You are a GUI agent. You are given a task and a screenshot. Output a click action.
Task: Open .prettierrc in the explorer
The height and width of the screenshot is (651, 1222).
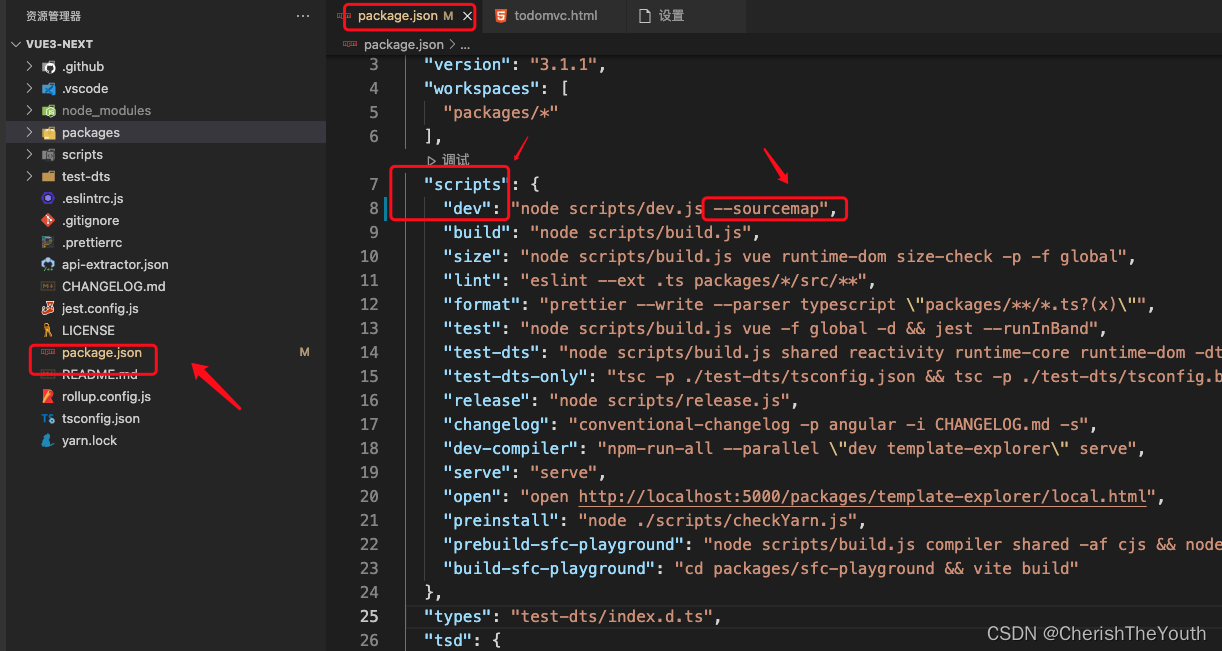point(91,242)
